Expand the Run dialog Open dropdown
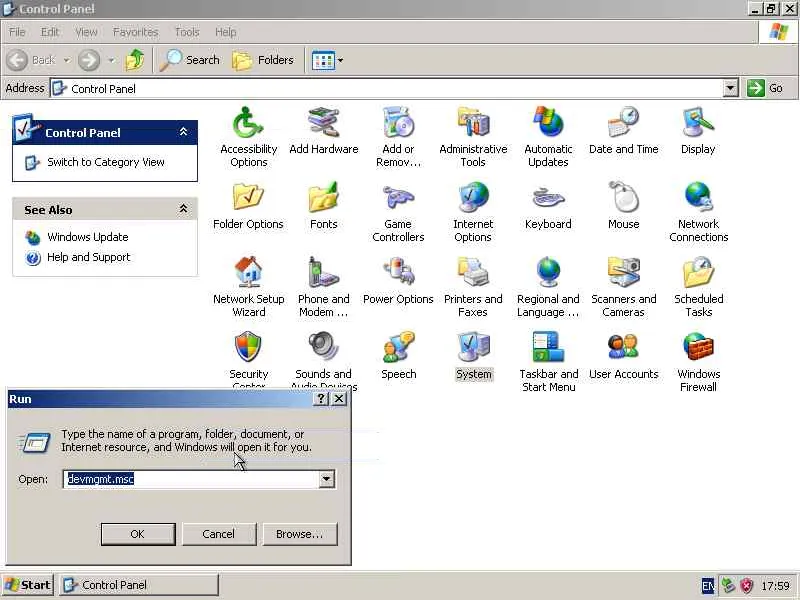Image resolution: width=800 pixels, height=600 pixels. pos(327,479)
